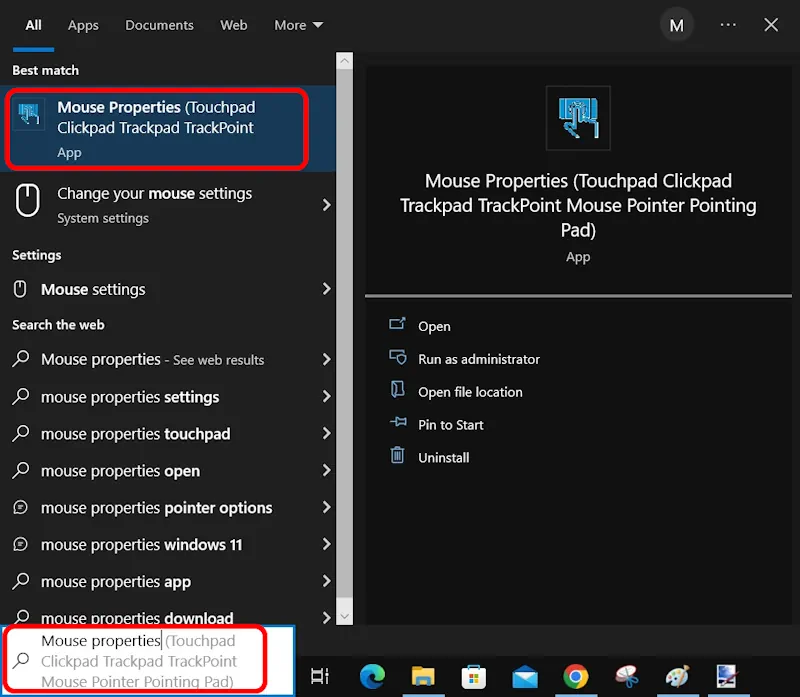Switch to the Apps tab
800x697 pixels.
tap(83, 25)
